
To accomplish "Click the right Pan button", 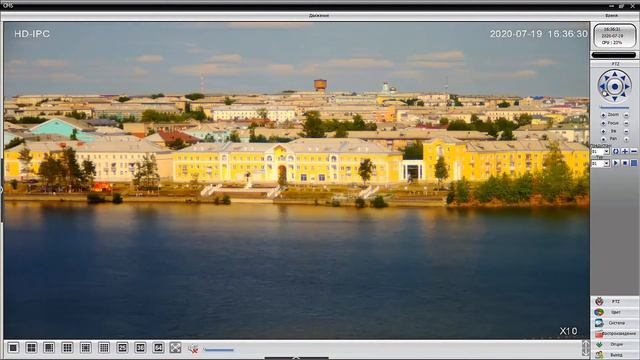I will [626, 139].
